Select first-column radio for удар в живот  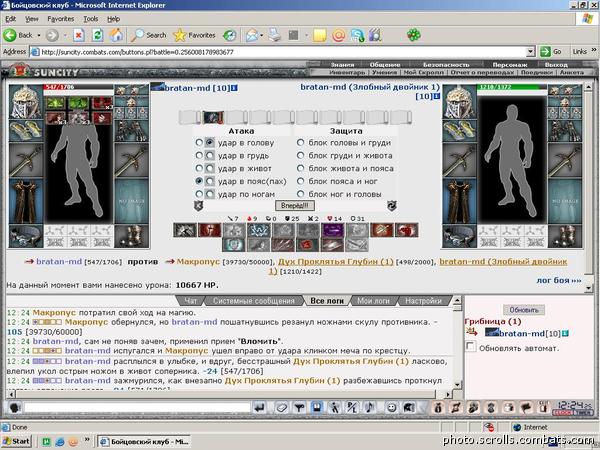(x=199, y=168)
